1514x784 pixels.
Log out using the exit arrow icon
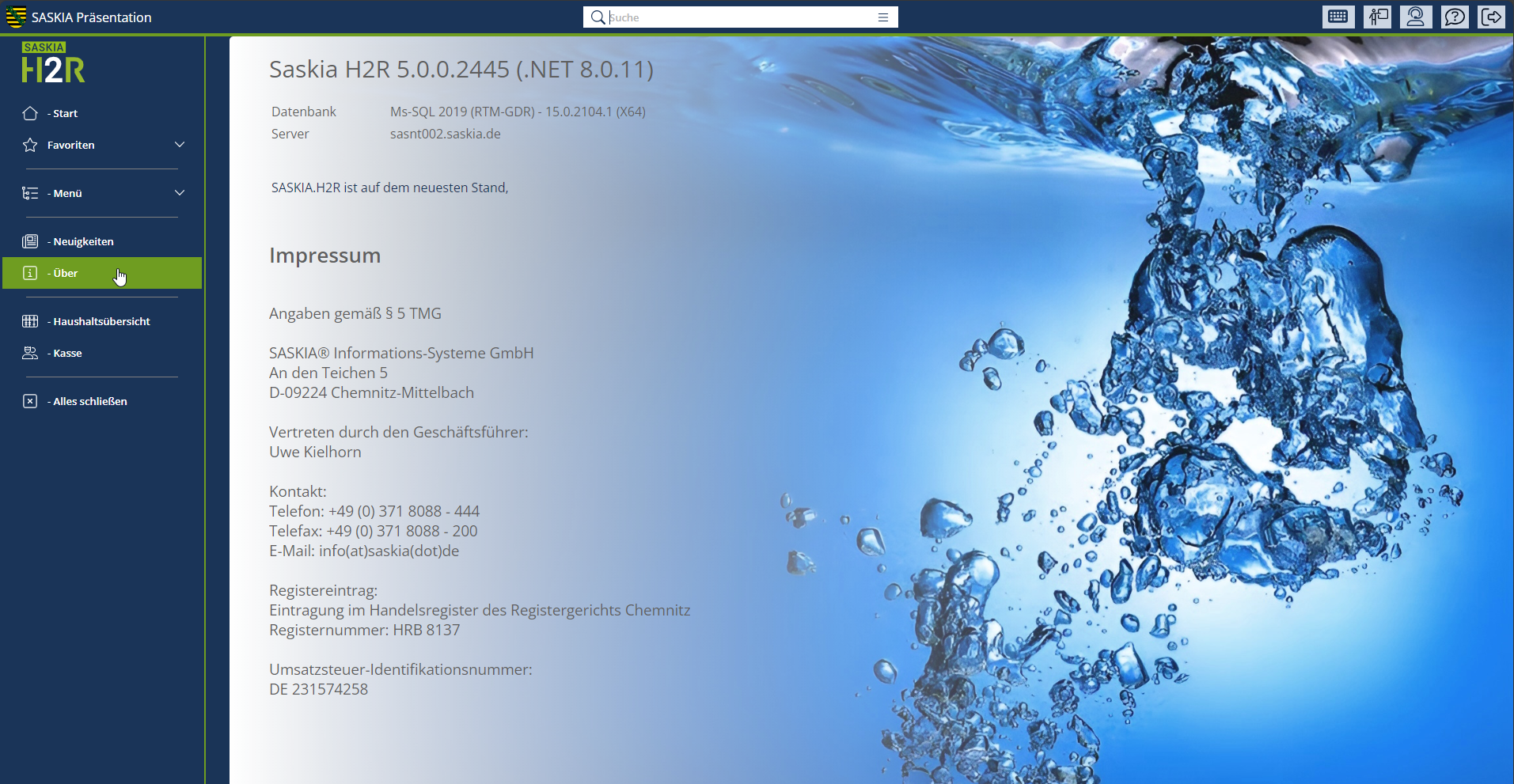click(1492, 17)
